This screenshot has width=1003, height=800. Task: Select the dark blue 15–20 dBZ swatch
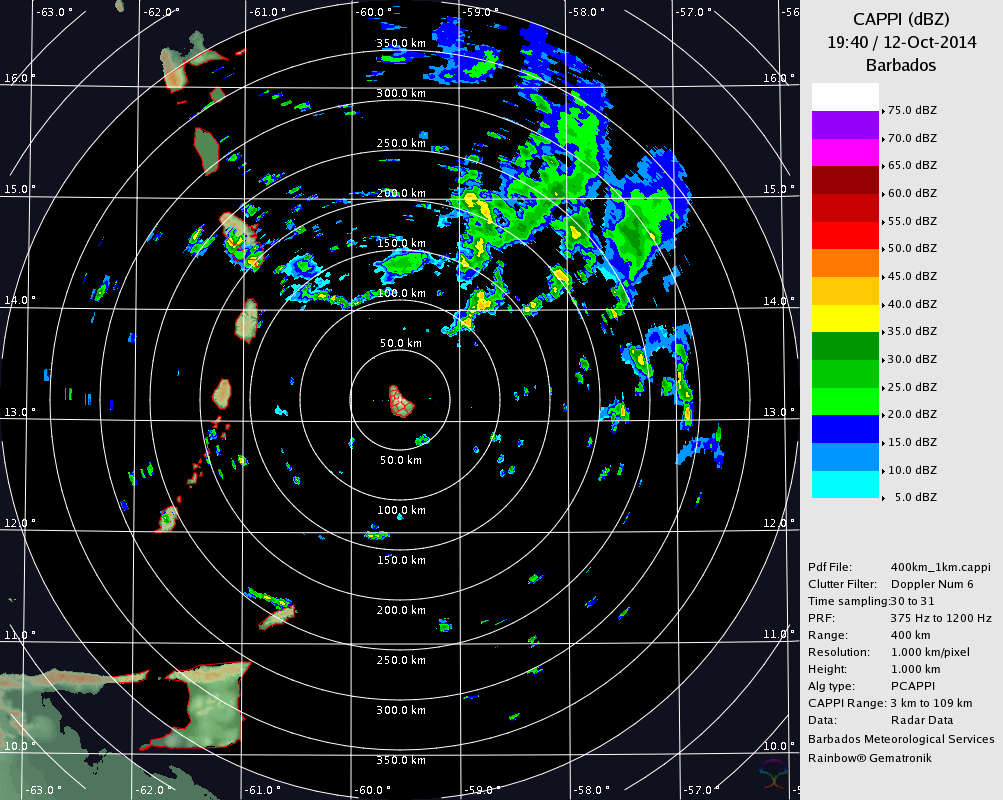pyautogui.click(x=845, y=429)
